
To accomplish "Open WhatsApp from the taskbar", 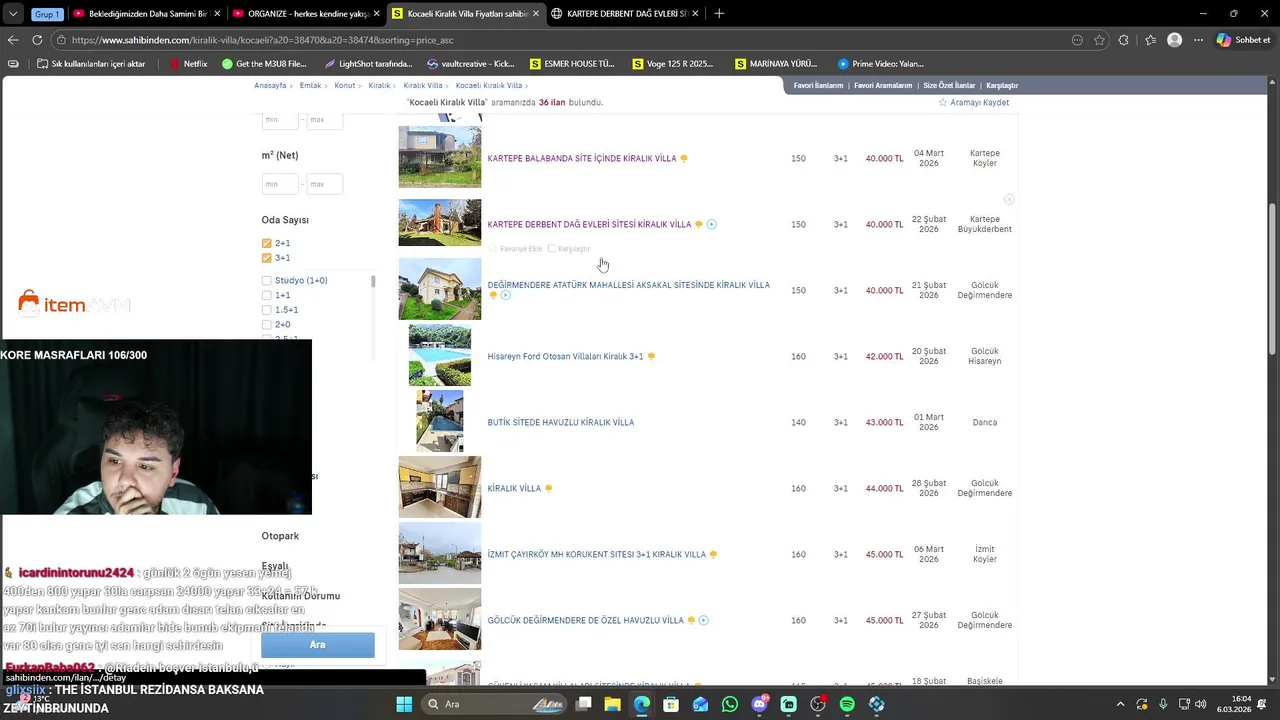I will [730, 704].
